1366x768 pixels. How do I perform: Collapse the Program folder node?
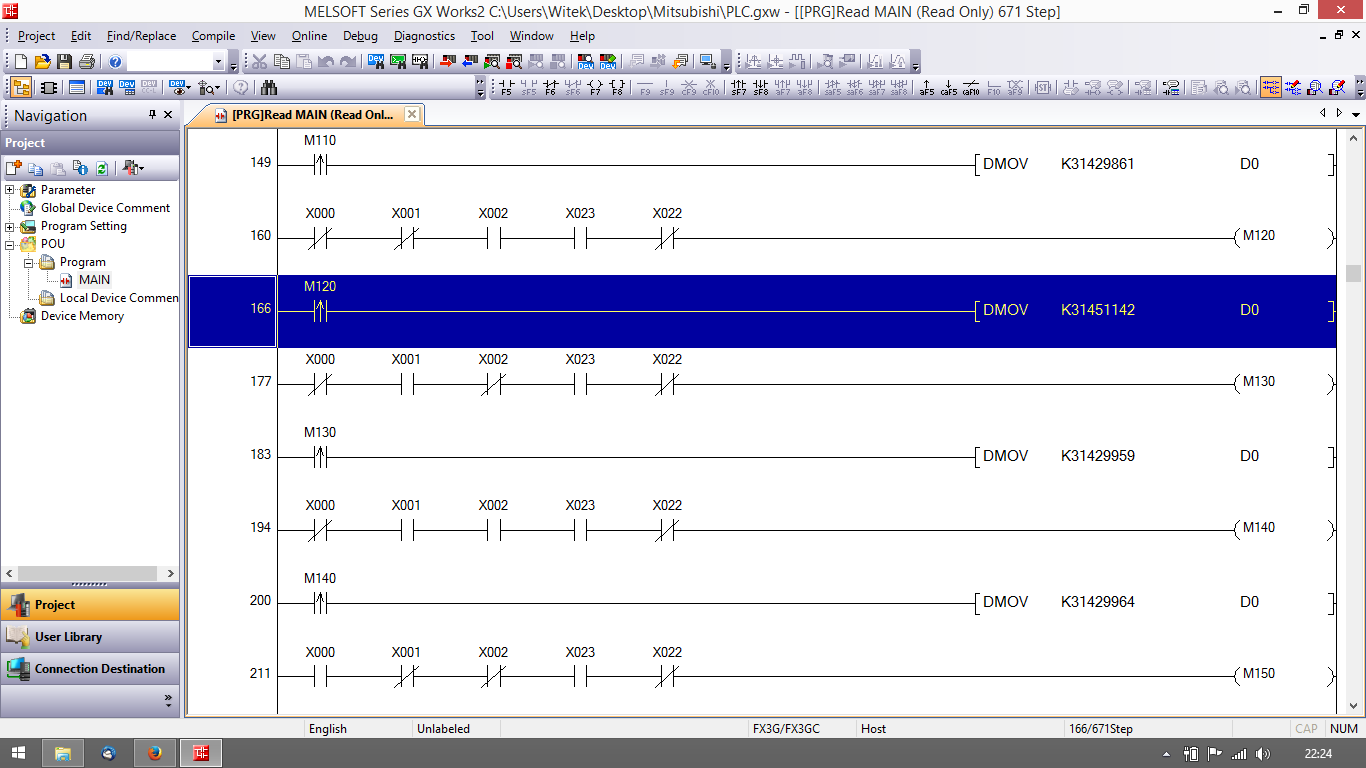coord(28,262)
